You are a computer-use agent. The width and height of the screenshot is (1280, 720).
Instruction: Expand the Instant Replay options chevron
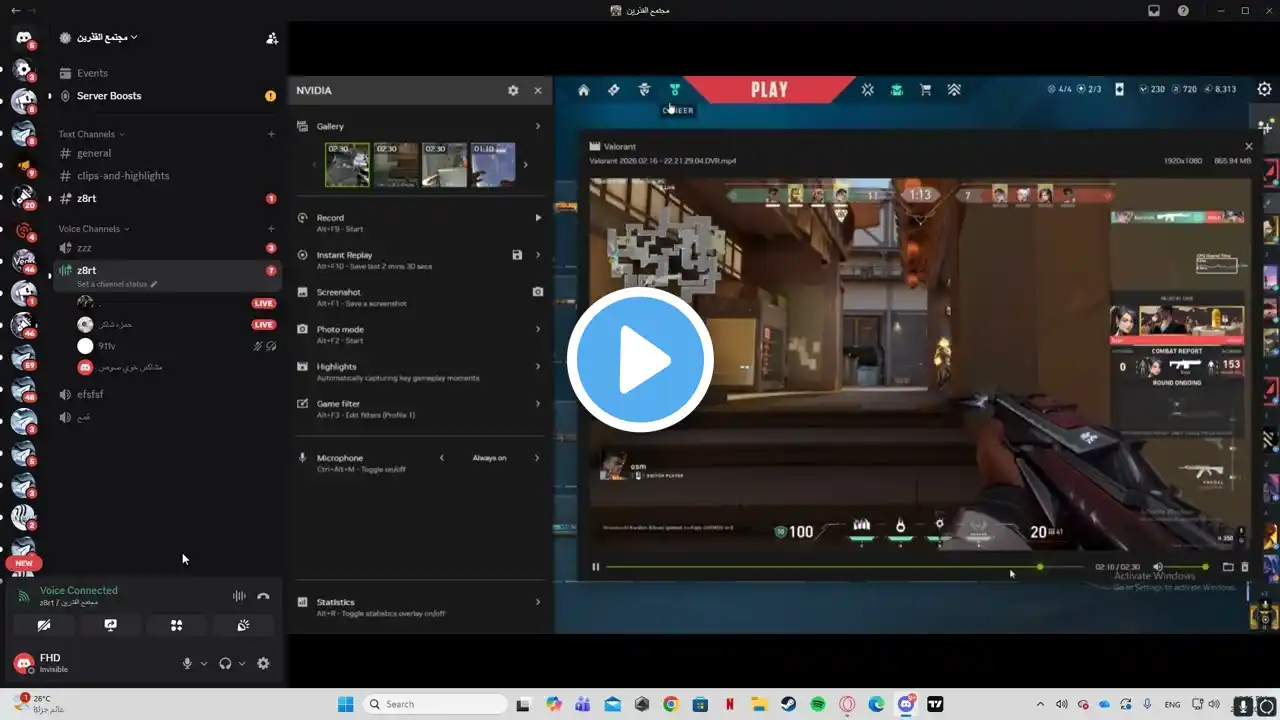coord(538,255)
